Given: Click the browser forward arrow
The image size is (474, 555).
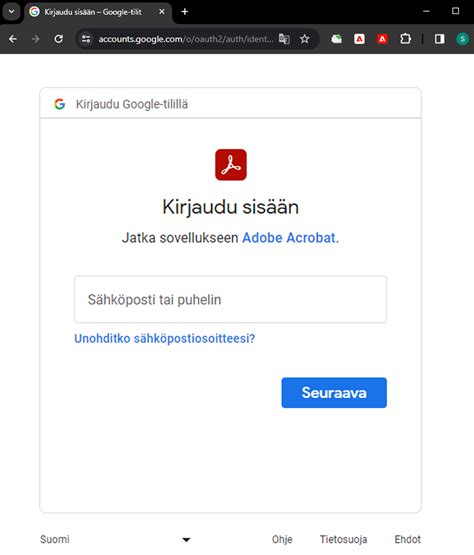Looking at the screenshot, I should pos(36,39).
